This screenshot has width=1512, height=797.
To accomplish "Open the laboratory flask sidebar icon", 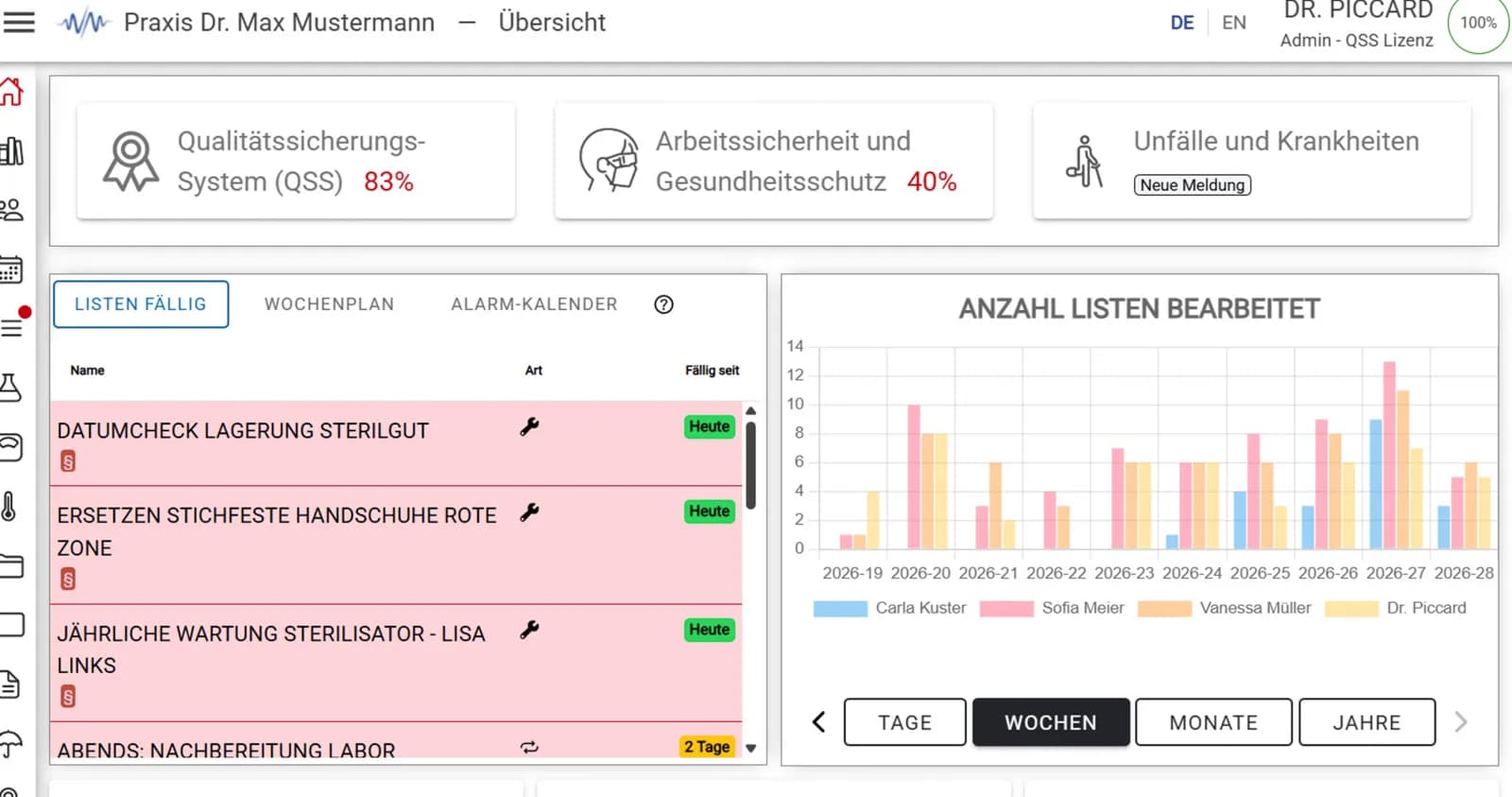I will coord(10,387).
